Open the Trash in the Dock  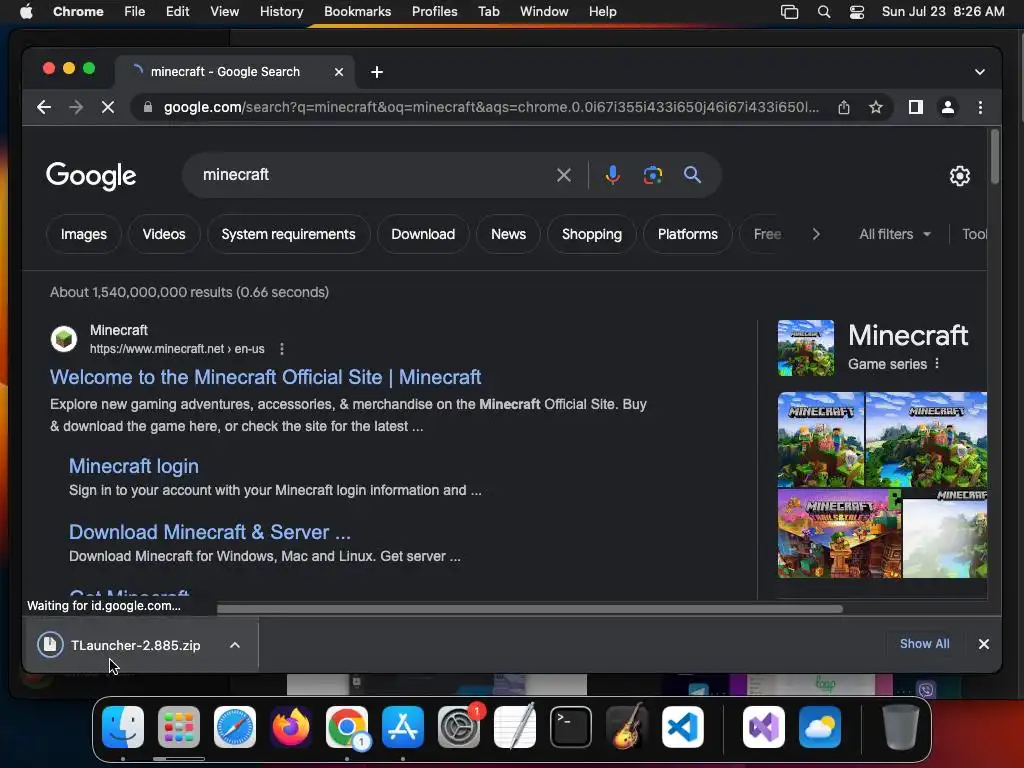click(901, 727)
